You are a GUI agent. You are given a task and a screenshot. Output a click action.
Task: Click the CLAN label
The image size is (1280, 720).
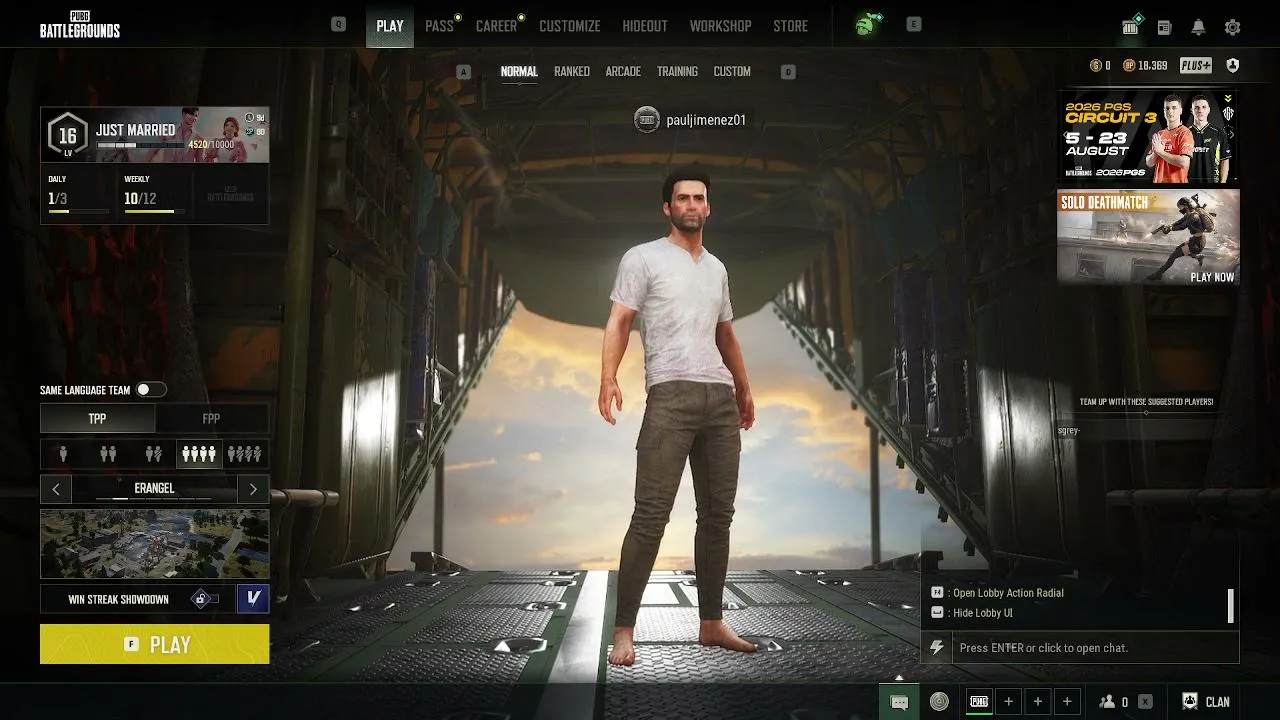pos(1217,702)
